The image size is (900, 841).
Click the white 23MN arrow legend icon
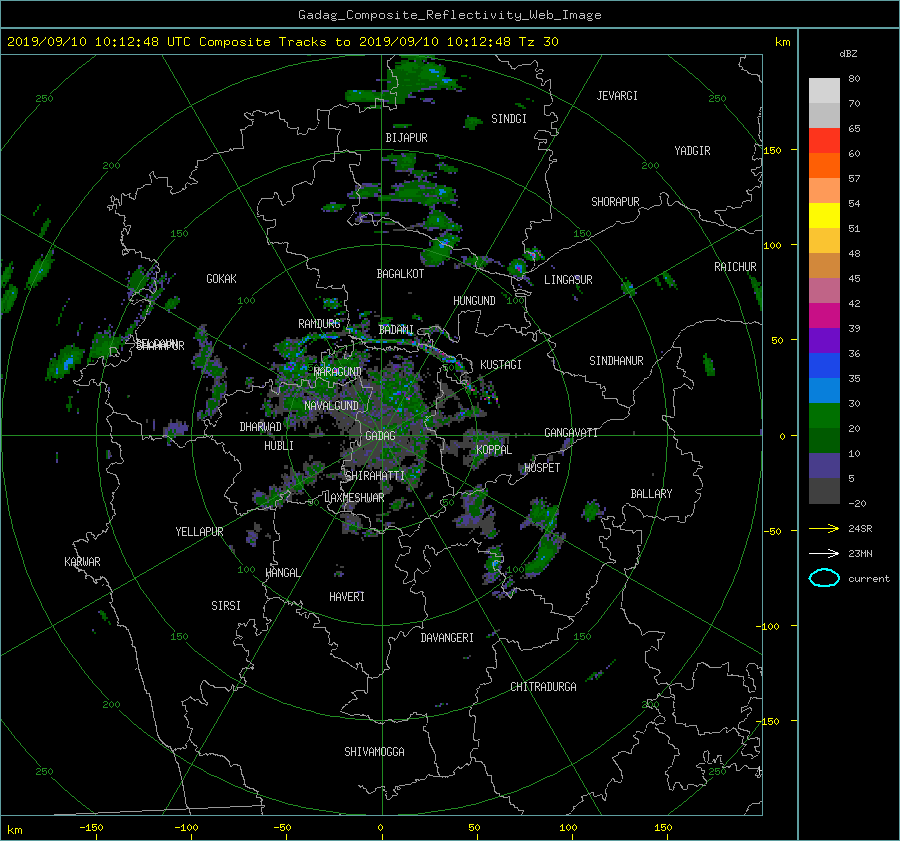point(824,553)
